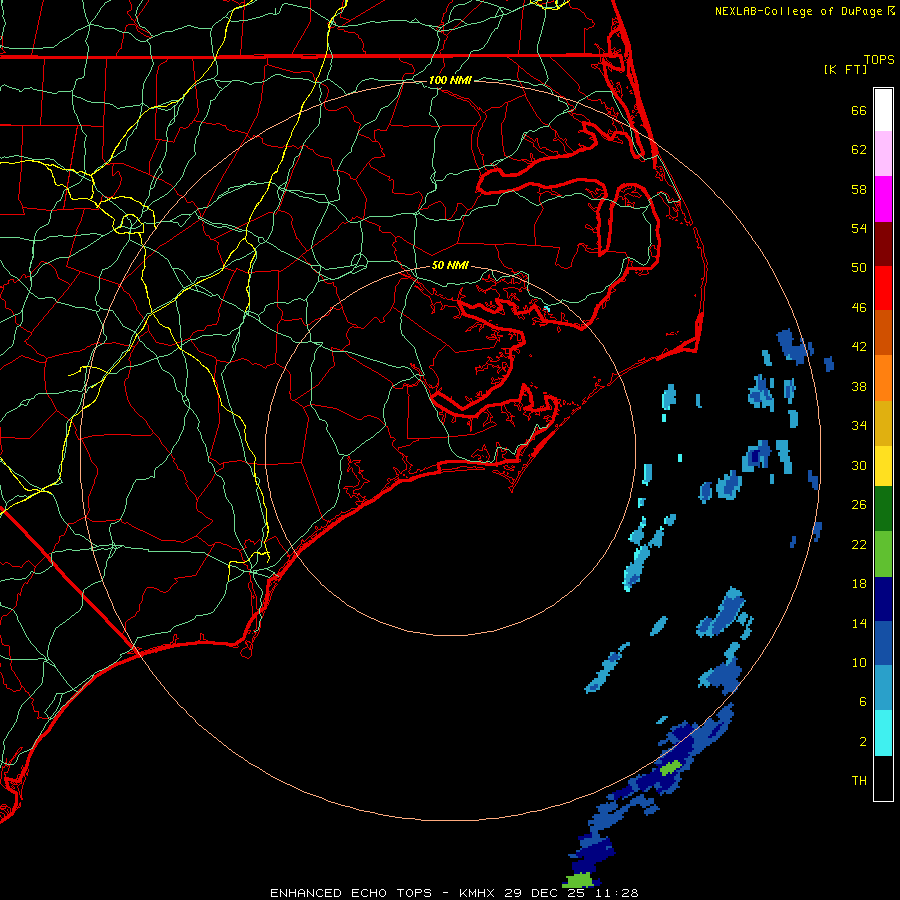
Task: Click the "11:28" timestamp in caption
Action: pos(616,893)
